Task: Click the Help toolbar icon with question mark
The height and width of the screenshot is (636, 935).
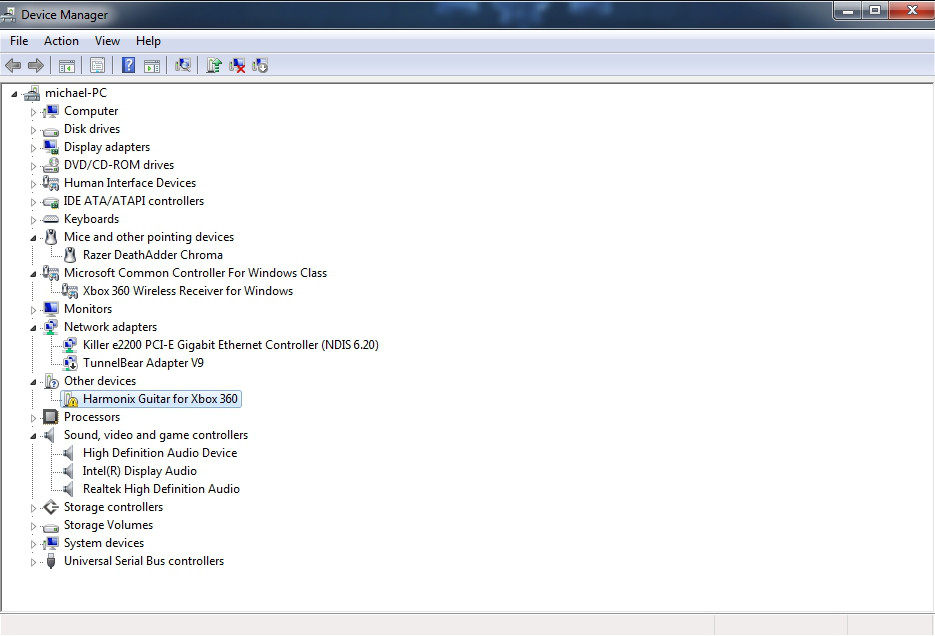Action: [x=128, y=66]
